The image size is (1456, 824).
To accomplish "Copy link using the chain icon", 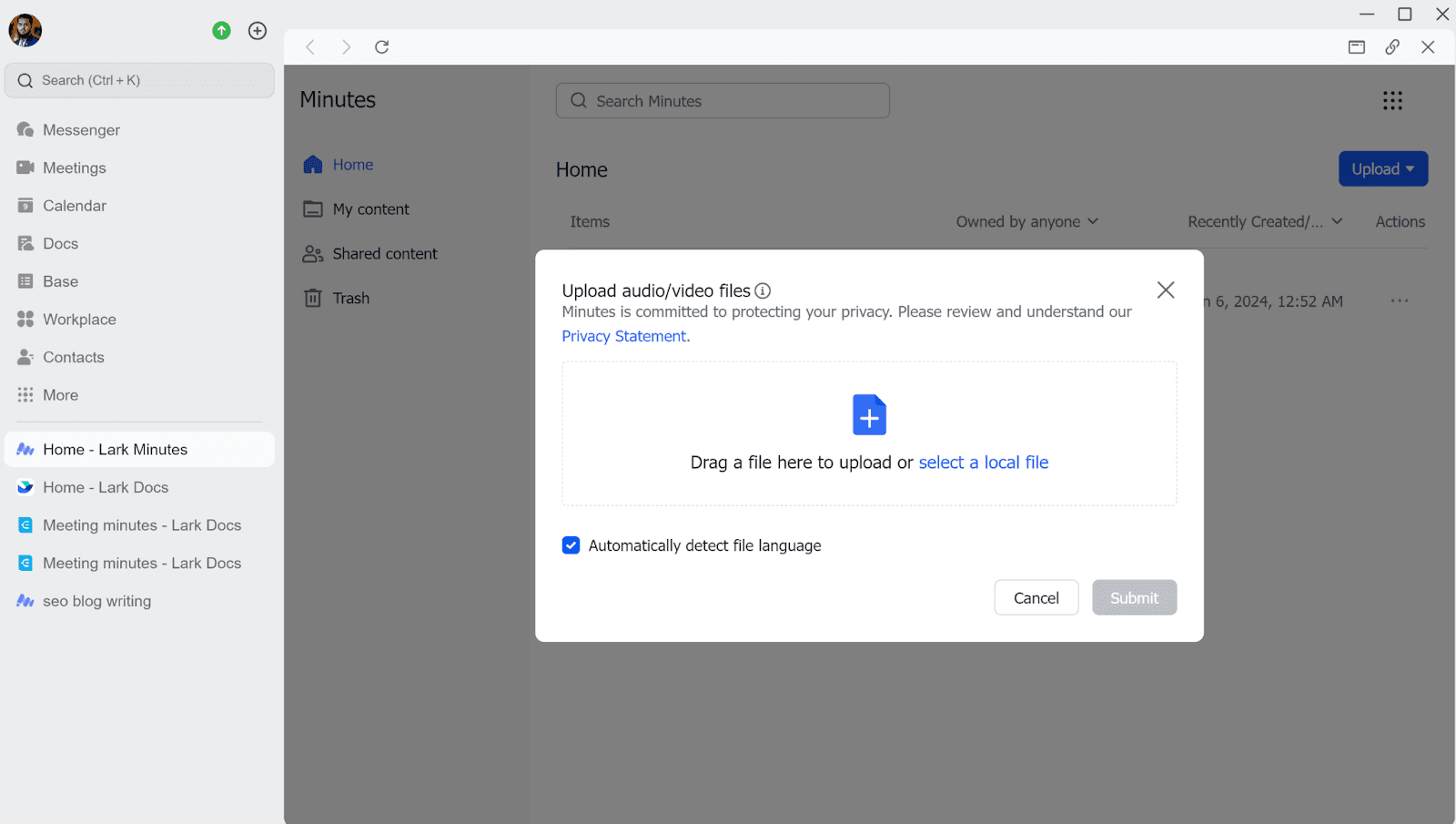I will [x=1392, y=47].
